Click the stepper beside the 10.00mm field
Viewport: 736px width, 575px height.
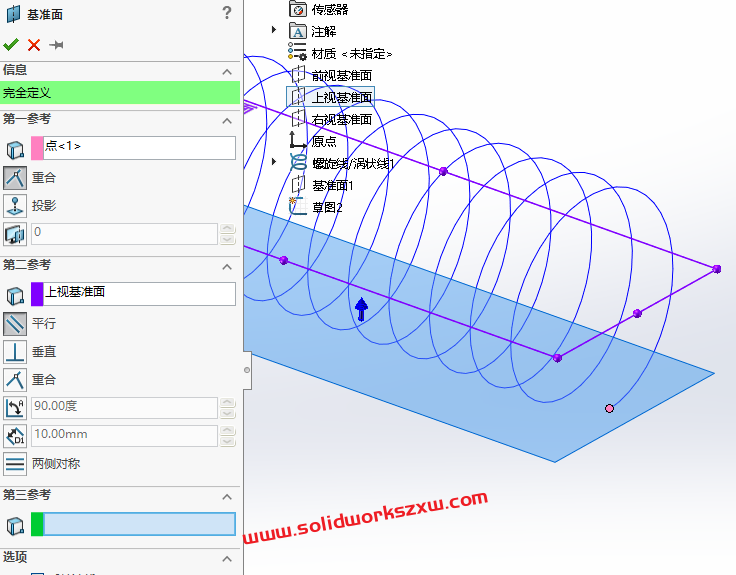[x=228, y=436]
